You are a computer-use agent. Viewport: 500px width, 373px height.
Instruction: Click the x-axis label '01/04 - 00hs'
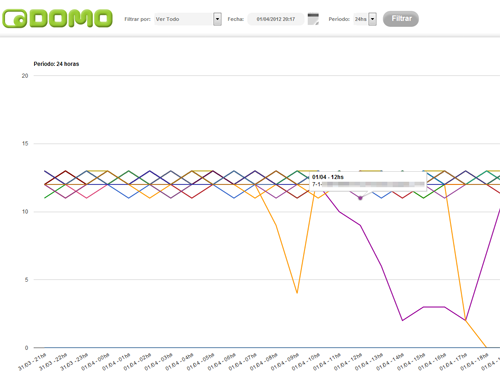pyautogui.click(x=95, y=362)
